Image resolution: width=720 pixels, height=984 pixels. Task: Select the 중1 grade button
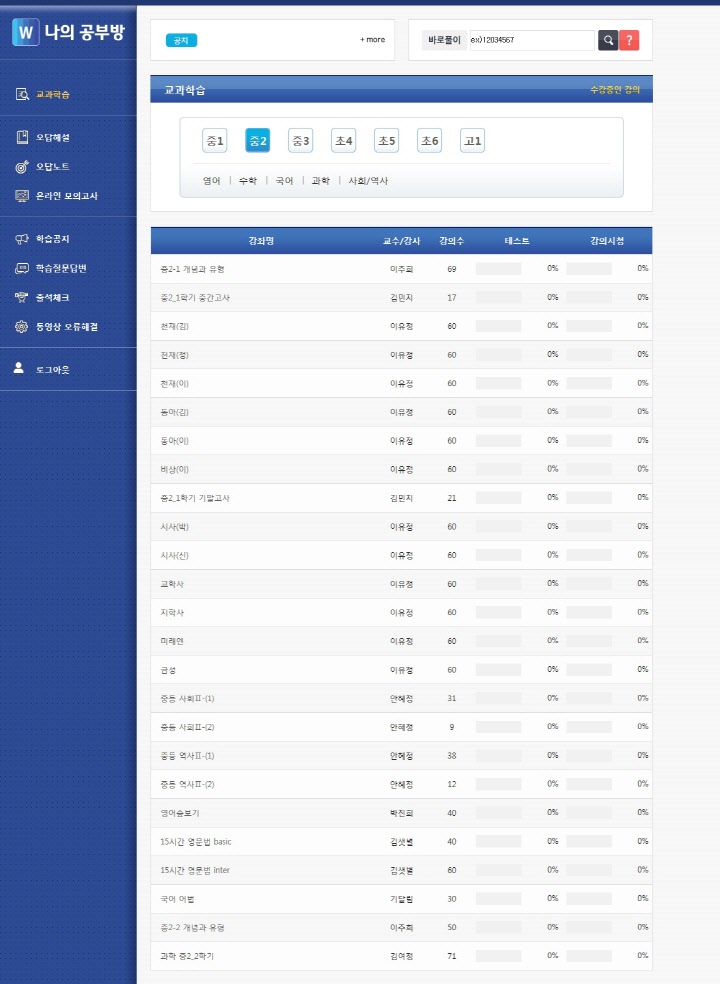[214, 141]
